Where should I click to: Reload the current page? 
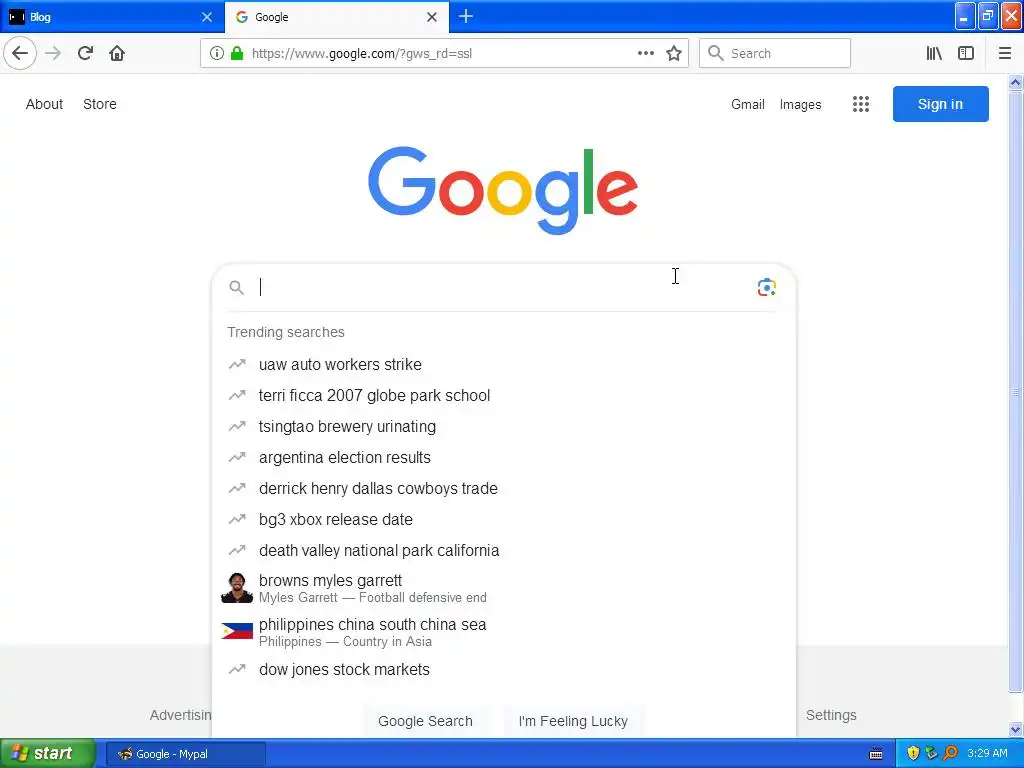tap(85, 54)
